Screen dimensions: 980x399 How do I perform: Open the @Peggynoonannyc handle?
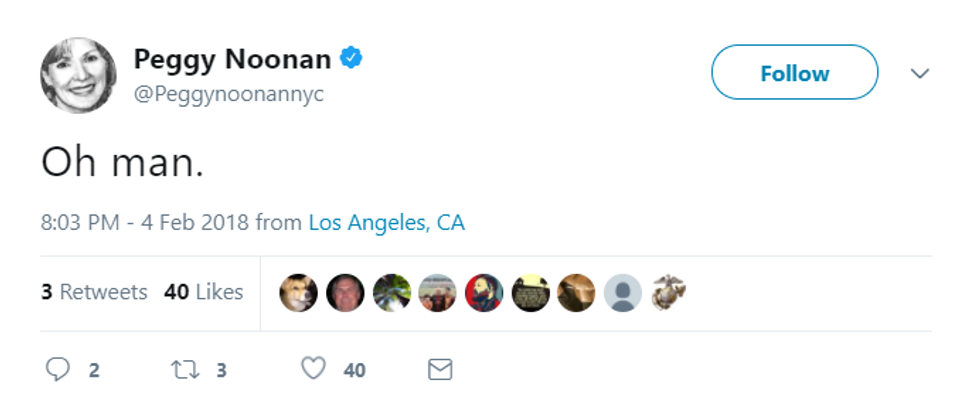(x=229, y=94)
